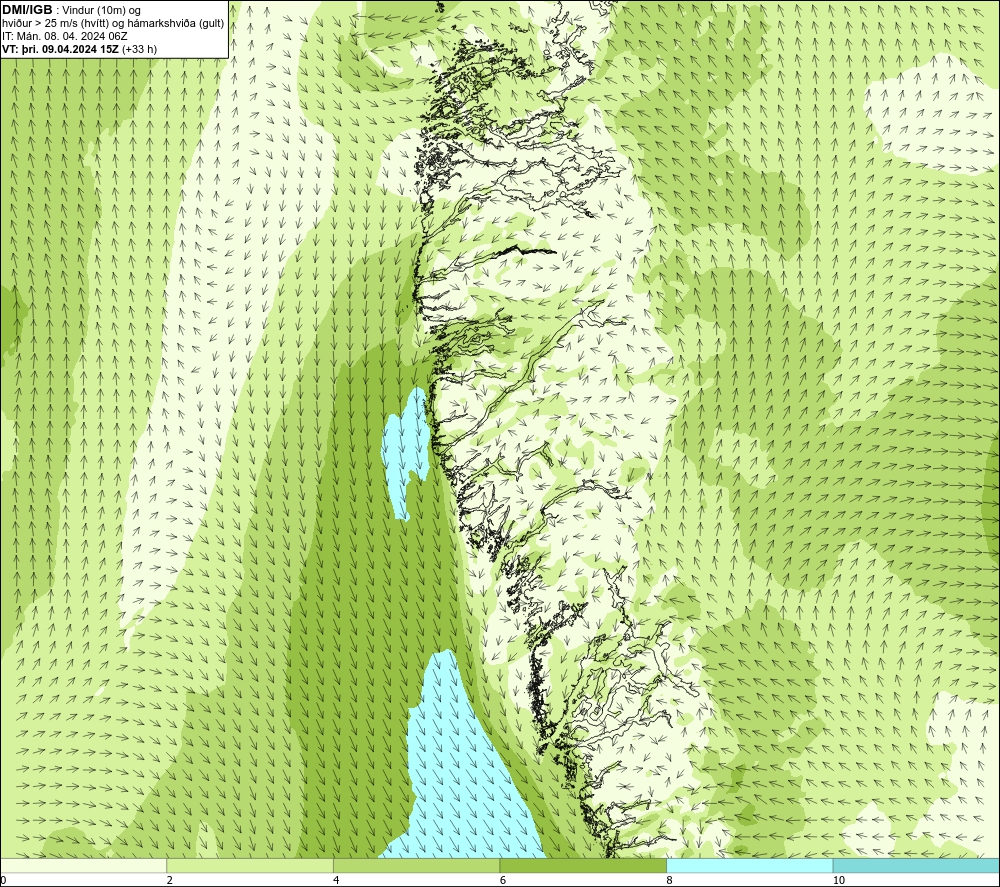Click the 4–6 m/s green legend swatch
Viewport: 1000px width, 887px height.
point(416,866)
